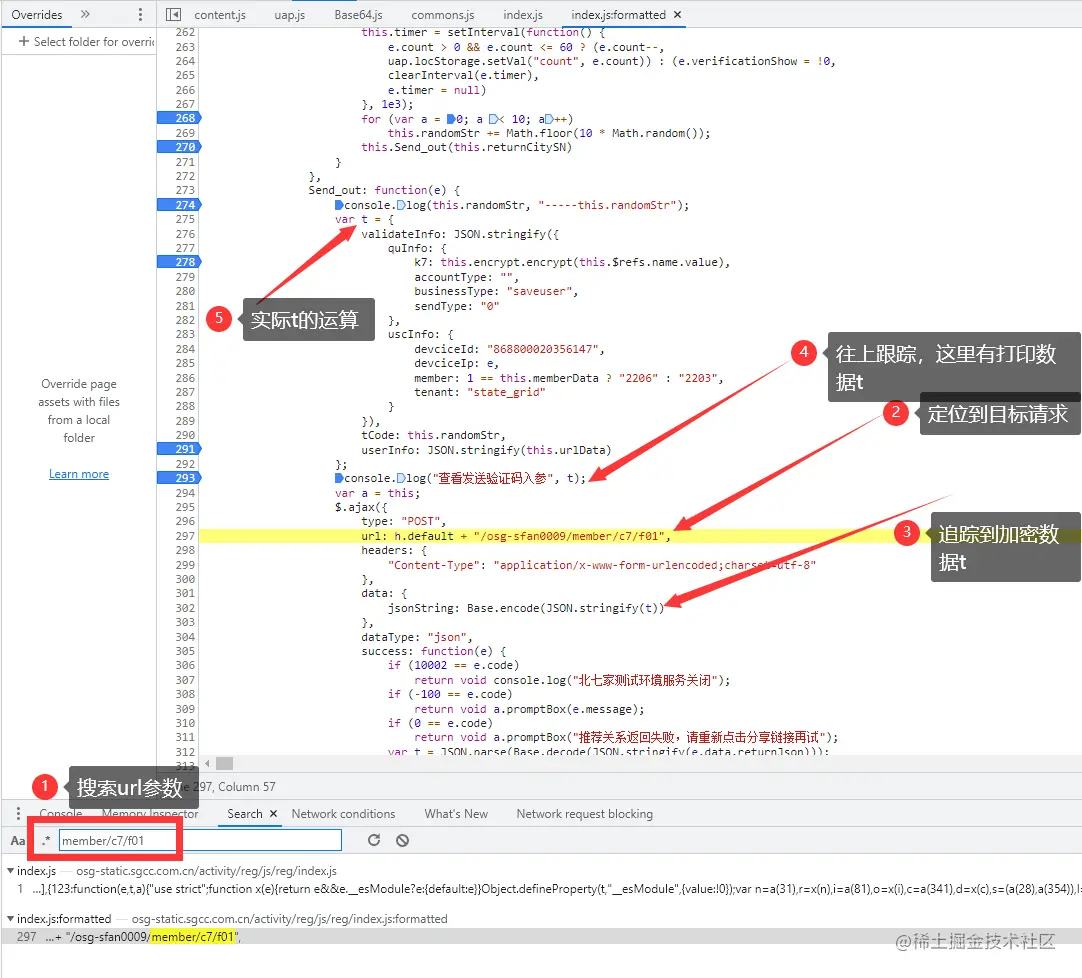Click the businessType "saveuser" line
This screenshot has height=978, width=1082.
(x=496, y=291)
